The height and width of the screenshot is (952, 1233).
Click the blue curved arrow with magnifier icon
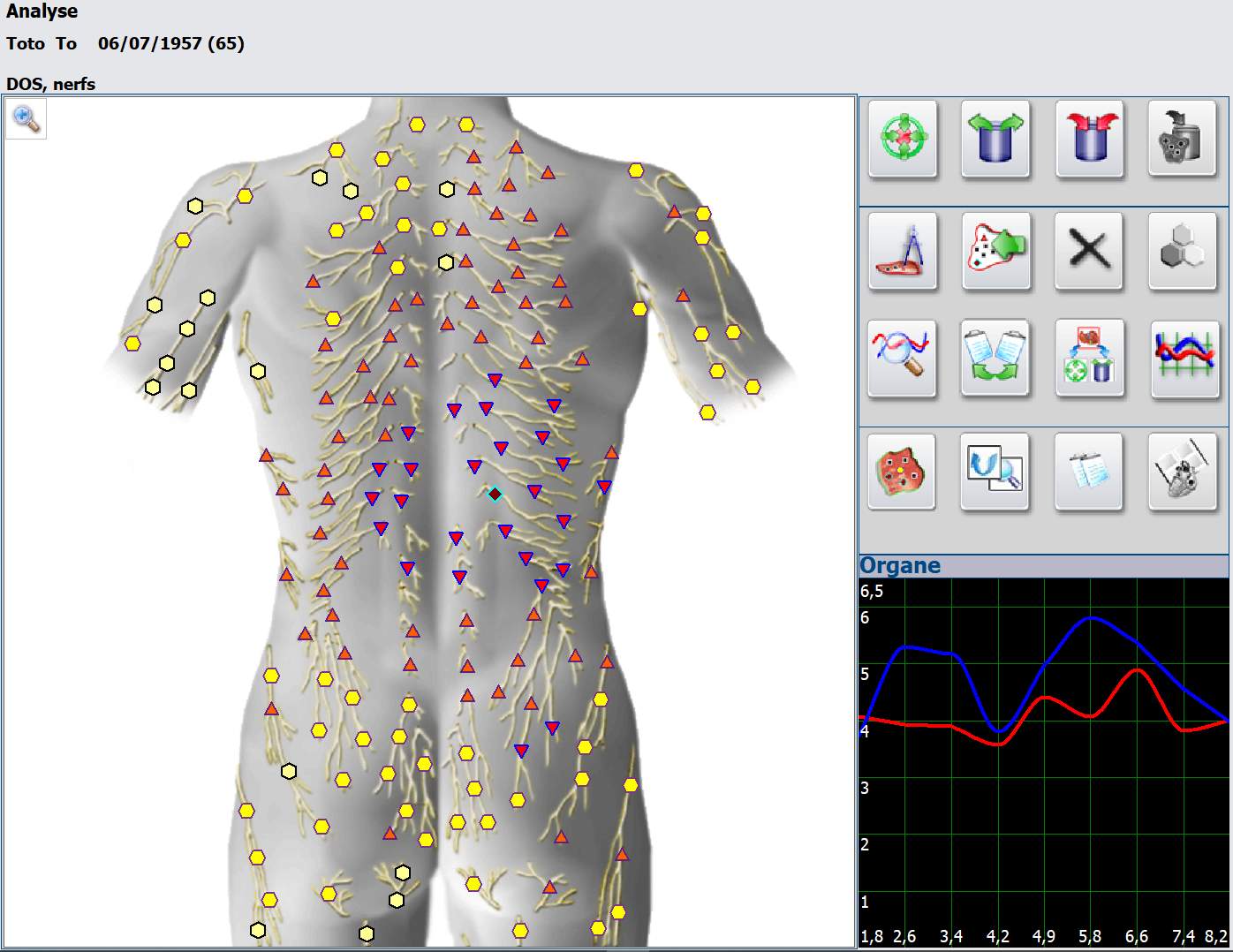click(x=995, y=471)
